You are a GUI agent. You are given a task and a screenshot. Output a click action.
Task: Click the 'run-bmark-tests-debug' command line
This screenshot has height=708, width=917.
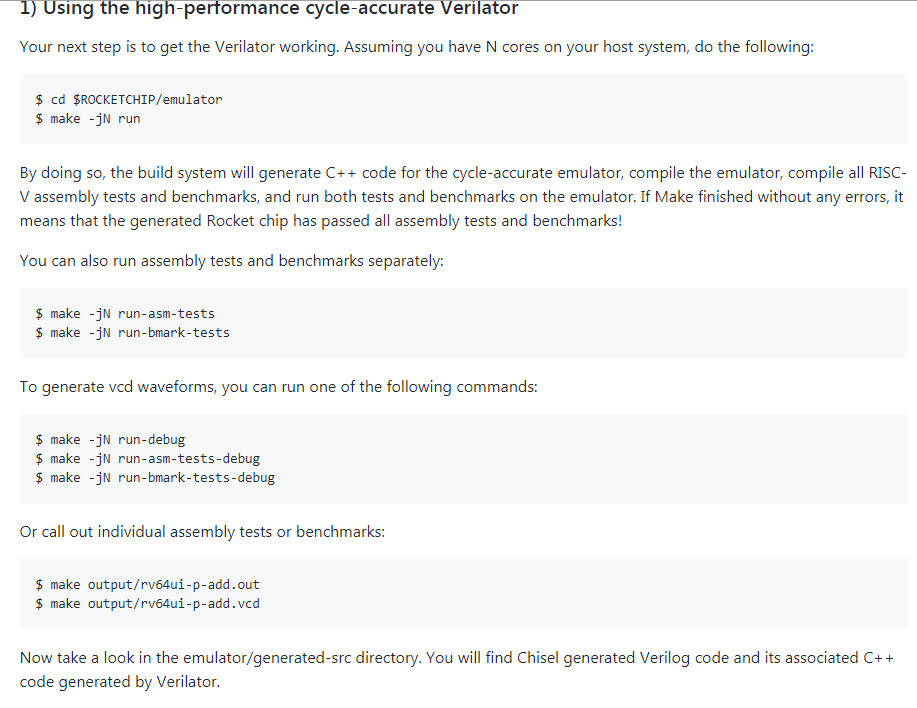click(155, 478)
